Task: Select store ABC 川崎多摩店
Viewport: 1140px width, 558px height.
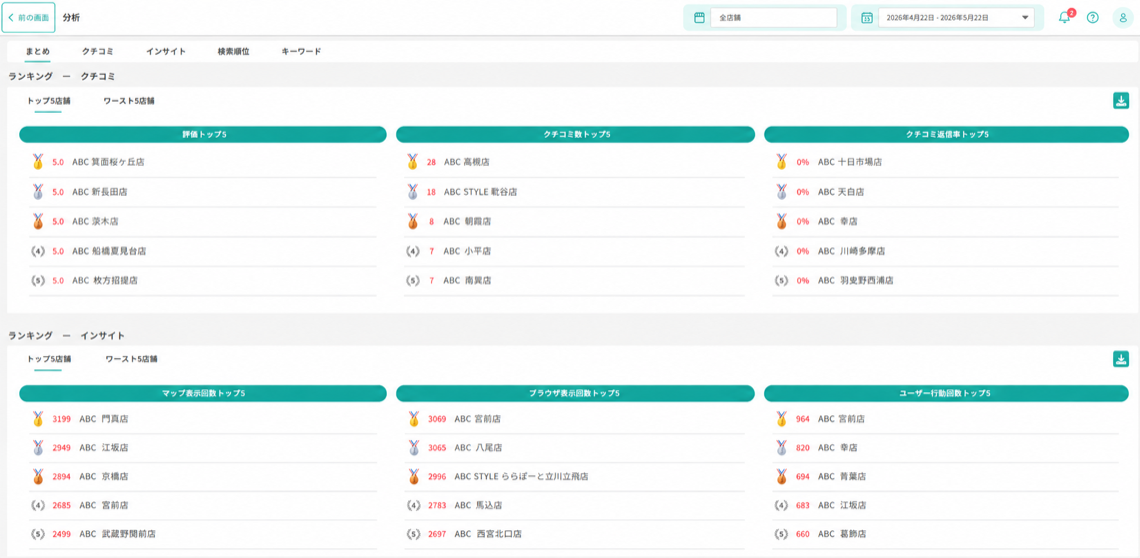Action: tap(853, 251)
